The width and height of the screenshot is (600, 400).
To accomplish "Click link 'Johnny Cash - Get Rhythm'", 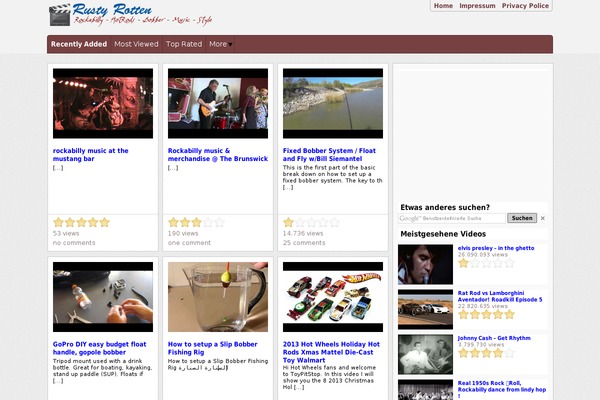I will (x=494, y=338).
